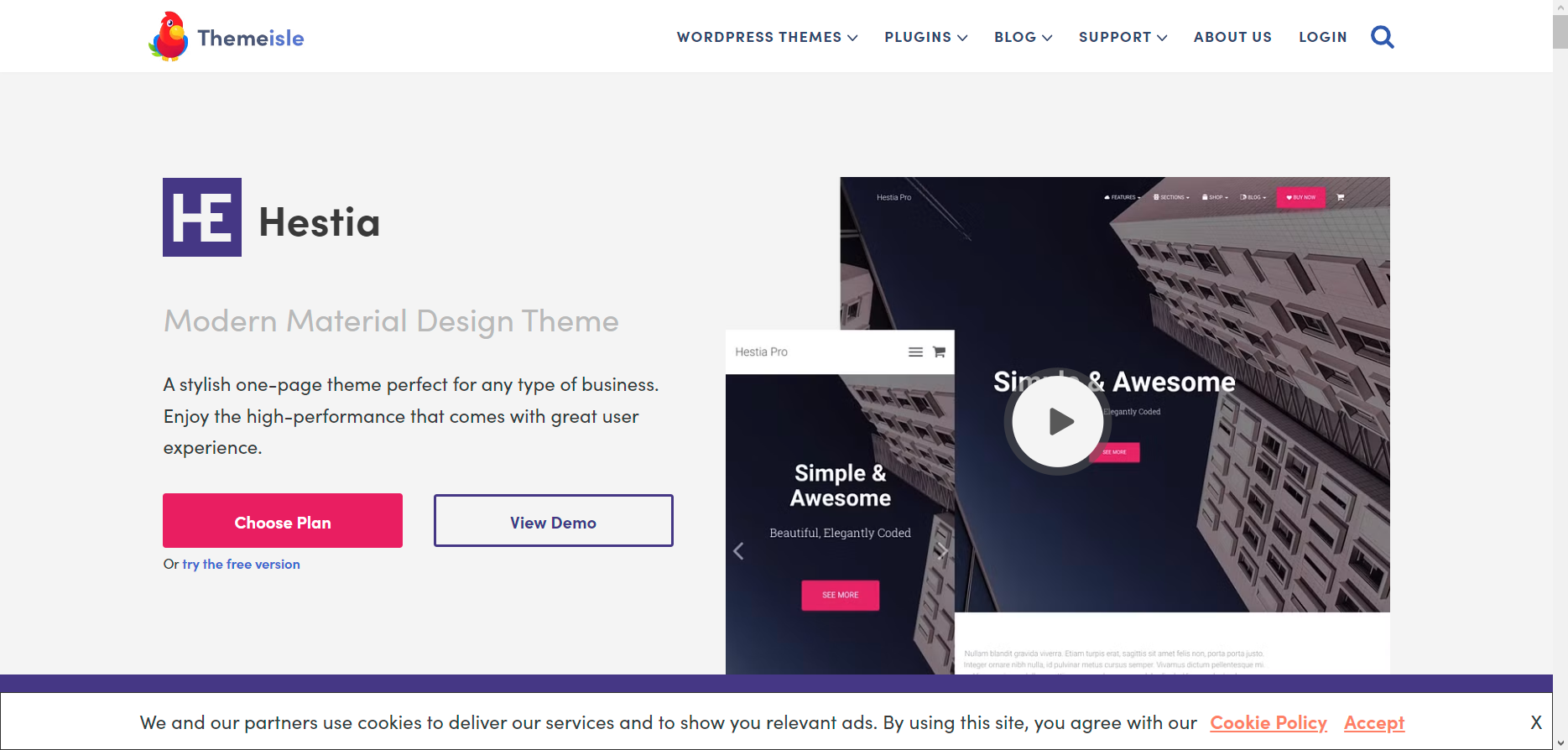Open the About Us page
This screenshot has height=750, width=1568.
(1232, 37)
